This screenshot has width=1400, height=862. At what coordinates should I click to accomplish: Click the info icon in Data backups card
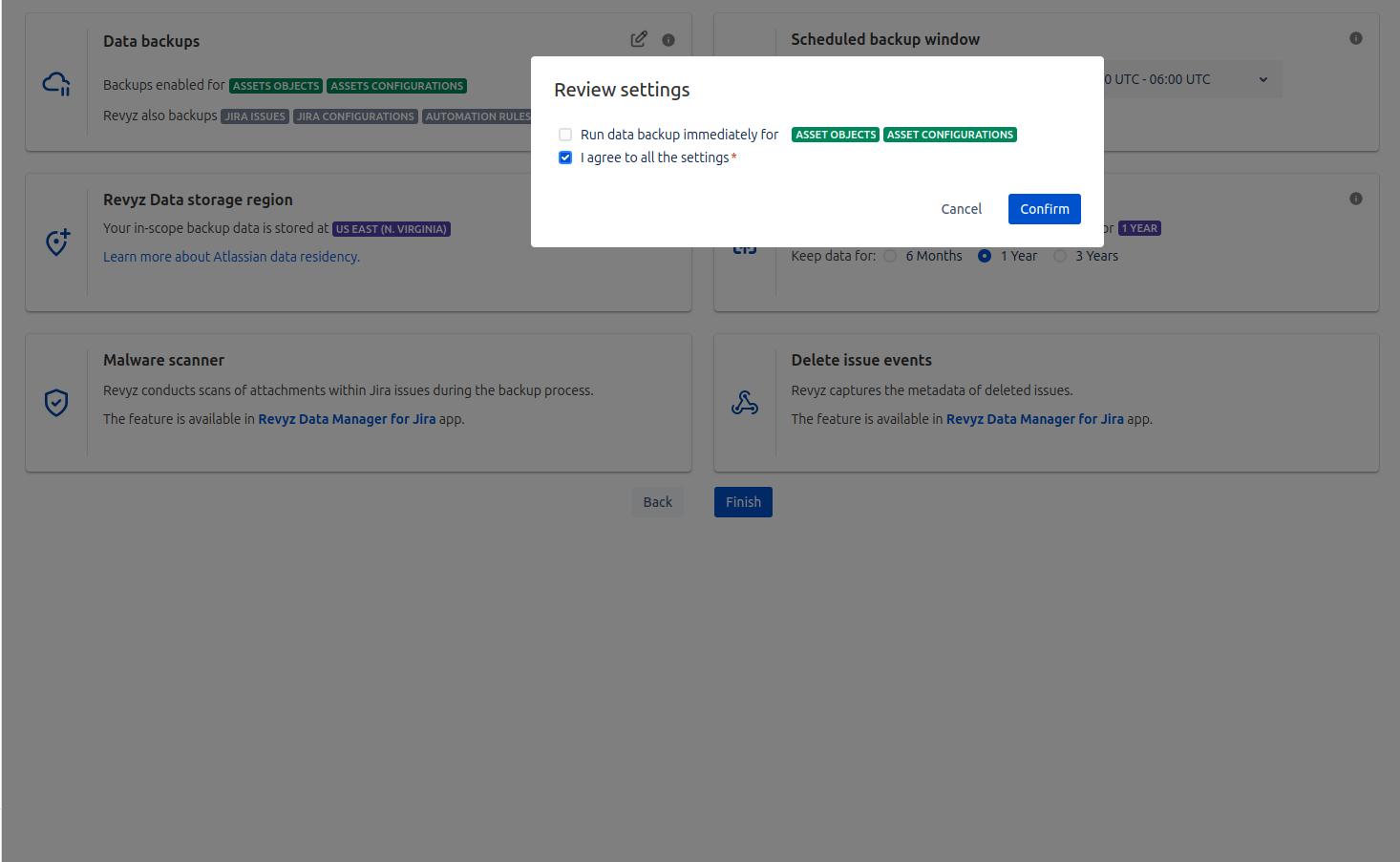tap(668, 40)
